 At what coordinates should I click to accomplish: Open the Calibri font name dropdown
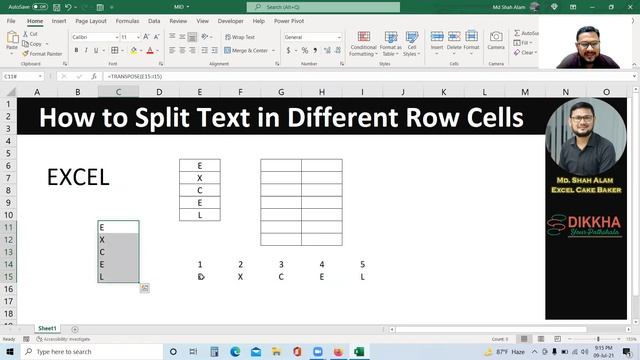[x=116, y=37]
